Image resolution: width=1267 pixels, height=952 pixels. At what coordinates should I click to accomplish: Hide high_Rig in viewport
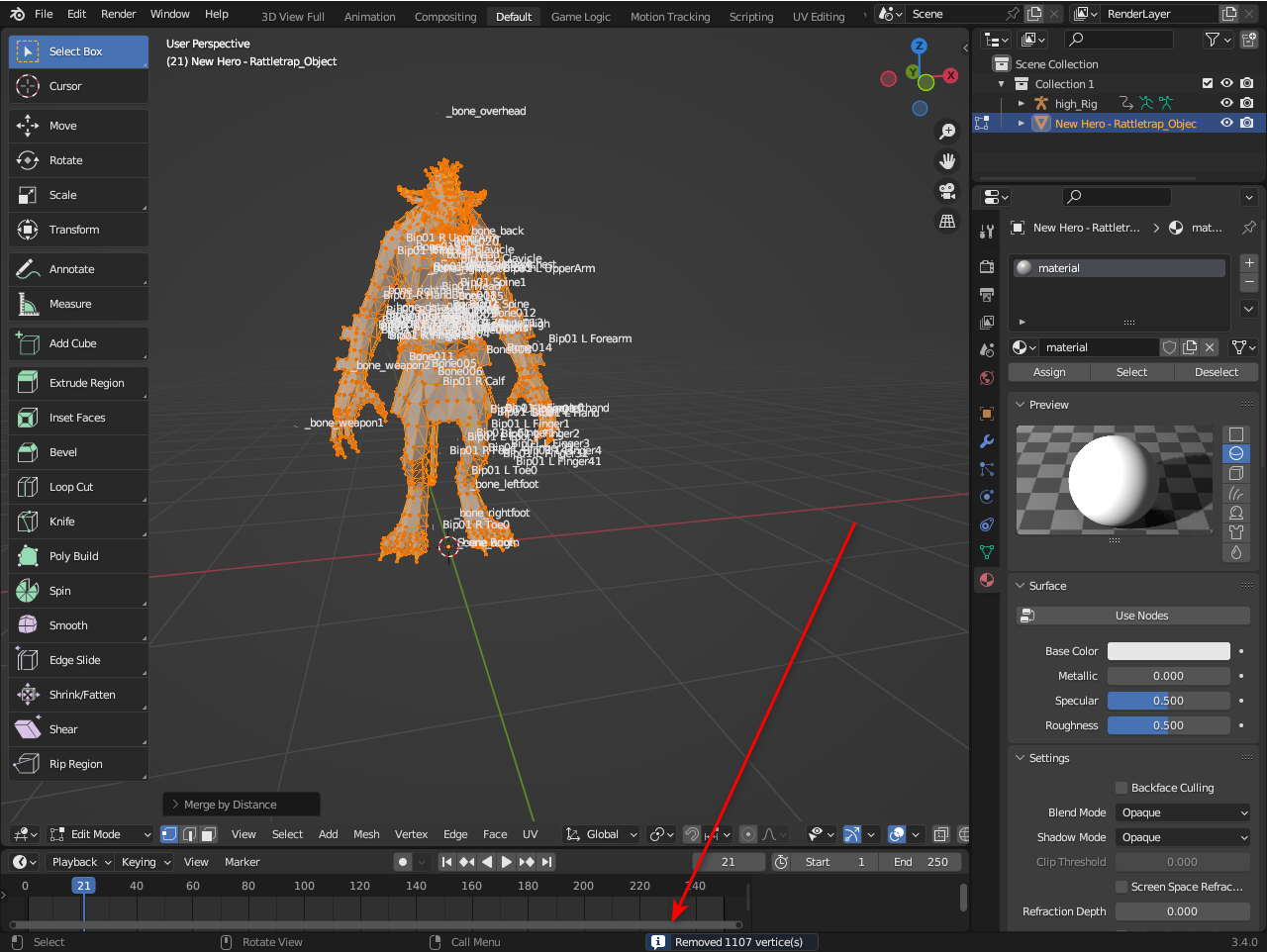[x=1226, y=103]
